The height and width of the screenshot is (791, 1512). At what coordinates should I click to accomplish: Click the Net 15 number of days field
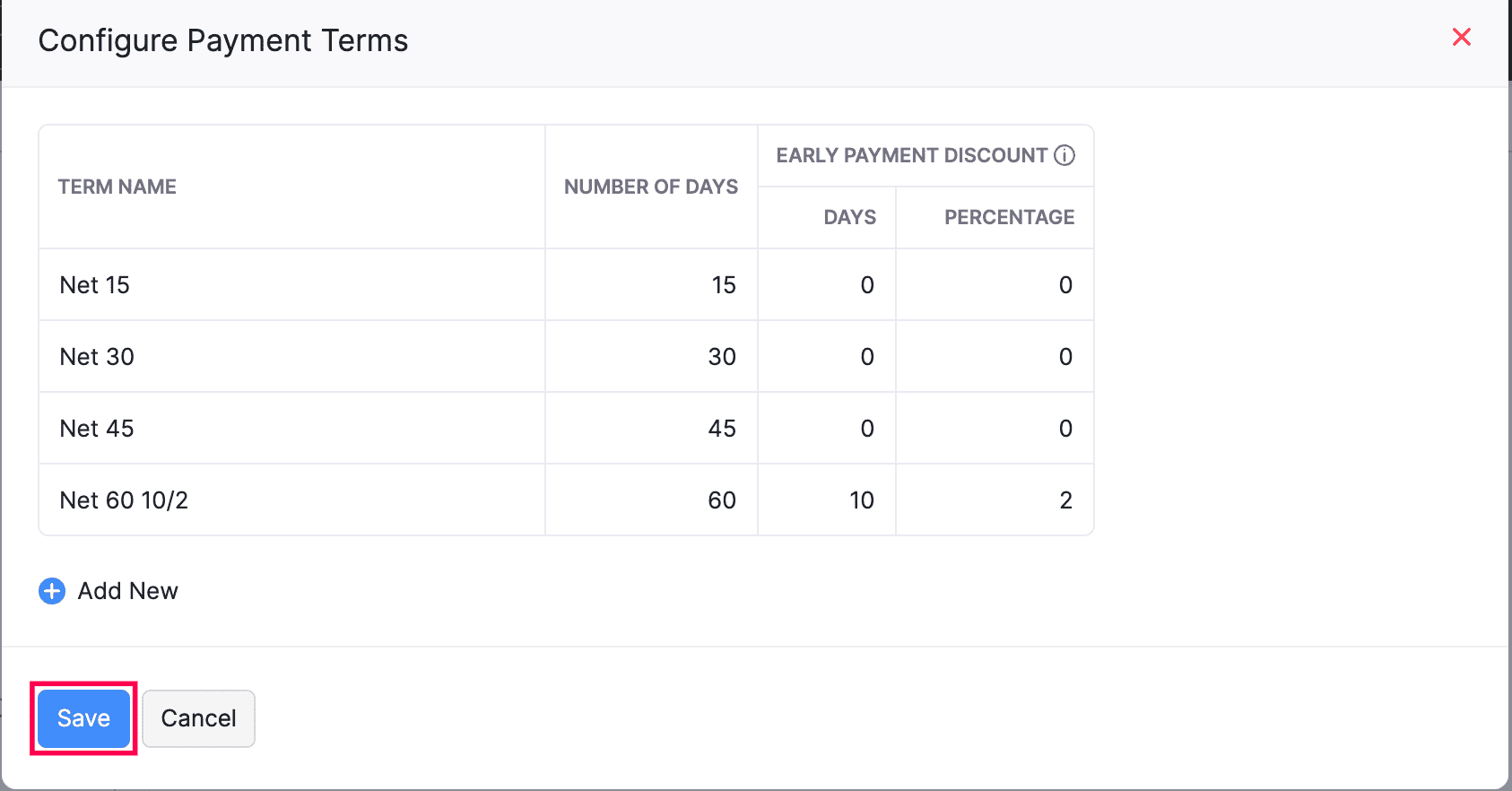[x=652, y=285]
